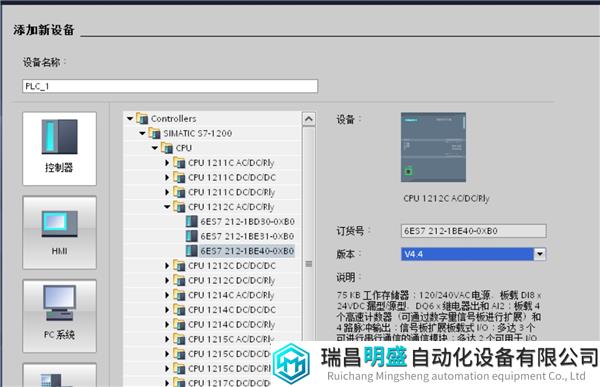The width and height of the screenshot is (600, 387).
Task: Click folder icon of CPU 1212C DC/DC/DC
Action: [x=179, y=265]
